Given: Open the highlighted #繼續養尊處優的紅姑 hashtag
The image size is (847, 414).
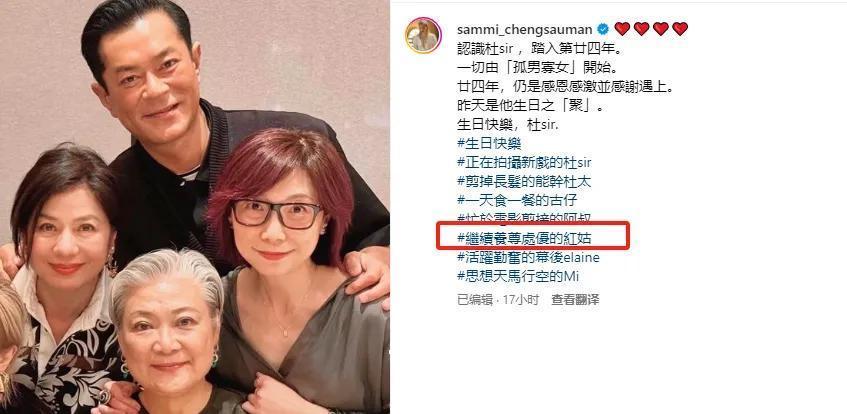Looking at the screenshot, I should [524, 238].
